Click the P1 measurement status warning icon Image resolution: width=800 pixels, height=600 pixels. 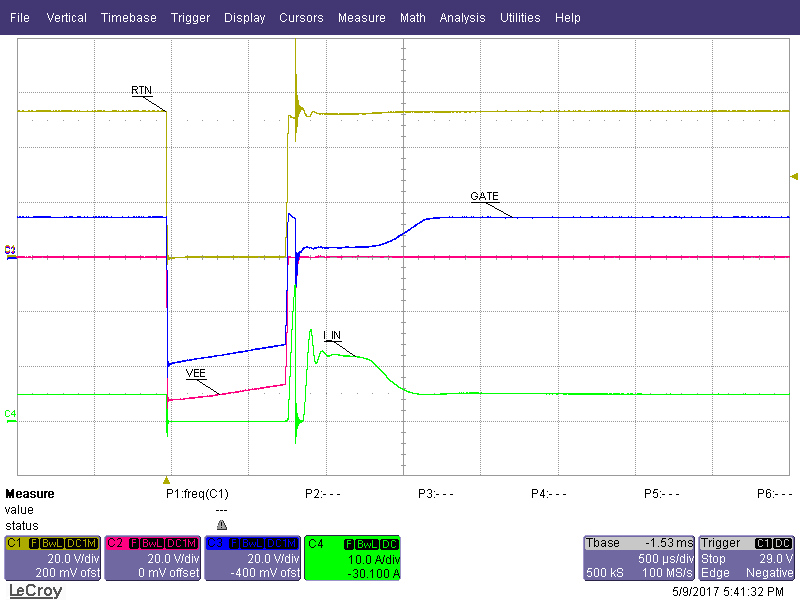click(222, 525)
